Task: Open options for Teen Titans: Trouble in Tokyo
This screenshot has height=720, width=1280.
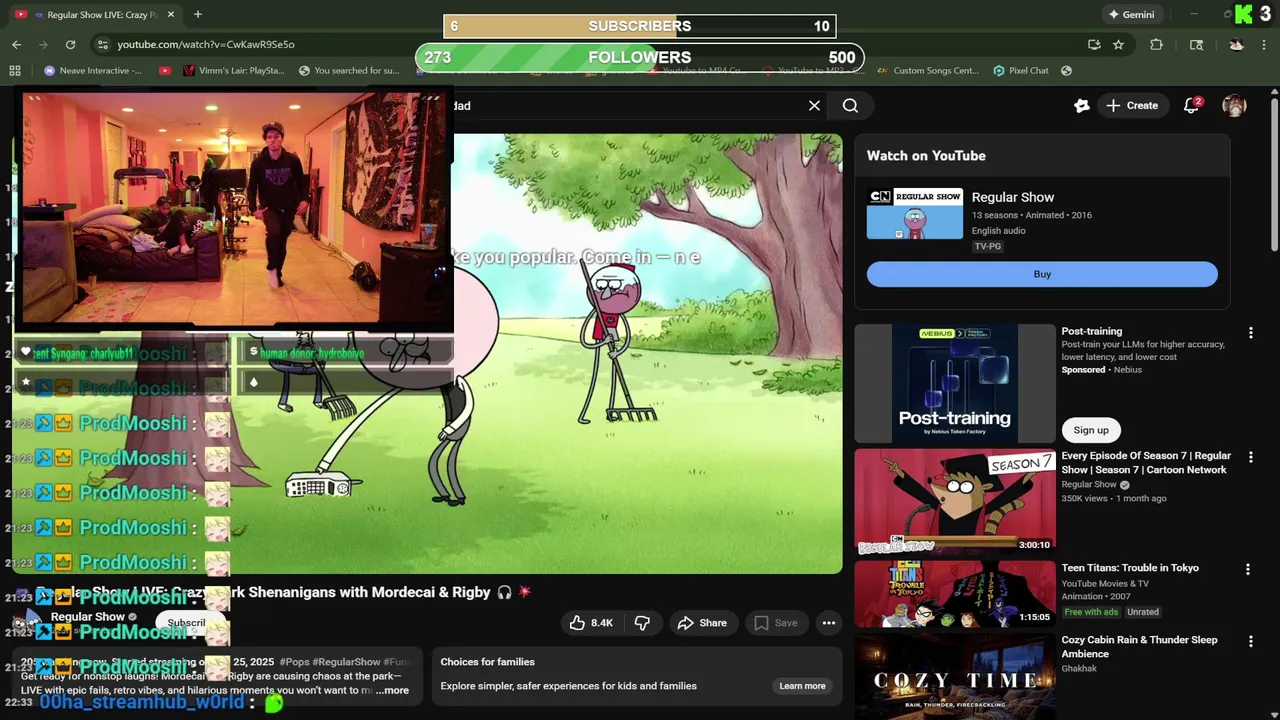Action: [x=1247, y=569]
